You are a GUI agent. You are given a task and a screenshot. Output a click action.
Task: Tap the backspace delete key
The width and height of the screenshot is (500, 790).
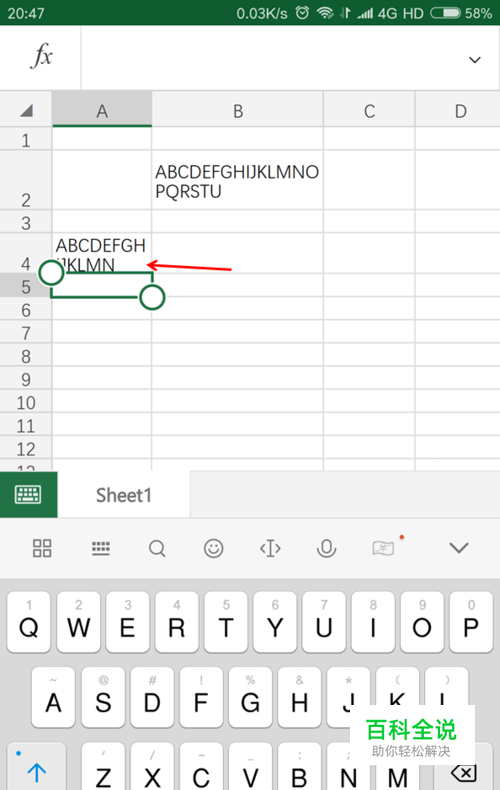coord(463,772)
